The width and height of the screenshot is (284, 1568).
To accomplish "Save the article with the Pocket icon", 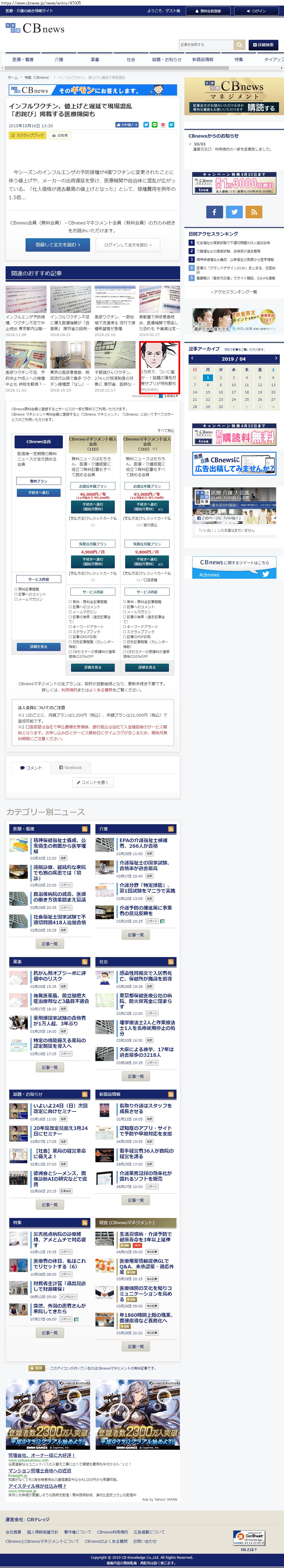I will 163,125.
